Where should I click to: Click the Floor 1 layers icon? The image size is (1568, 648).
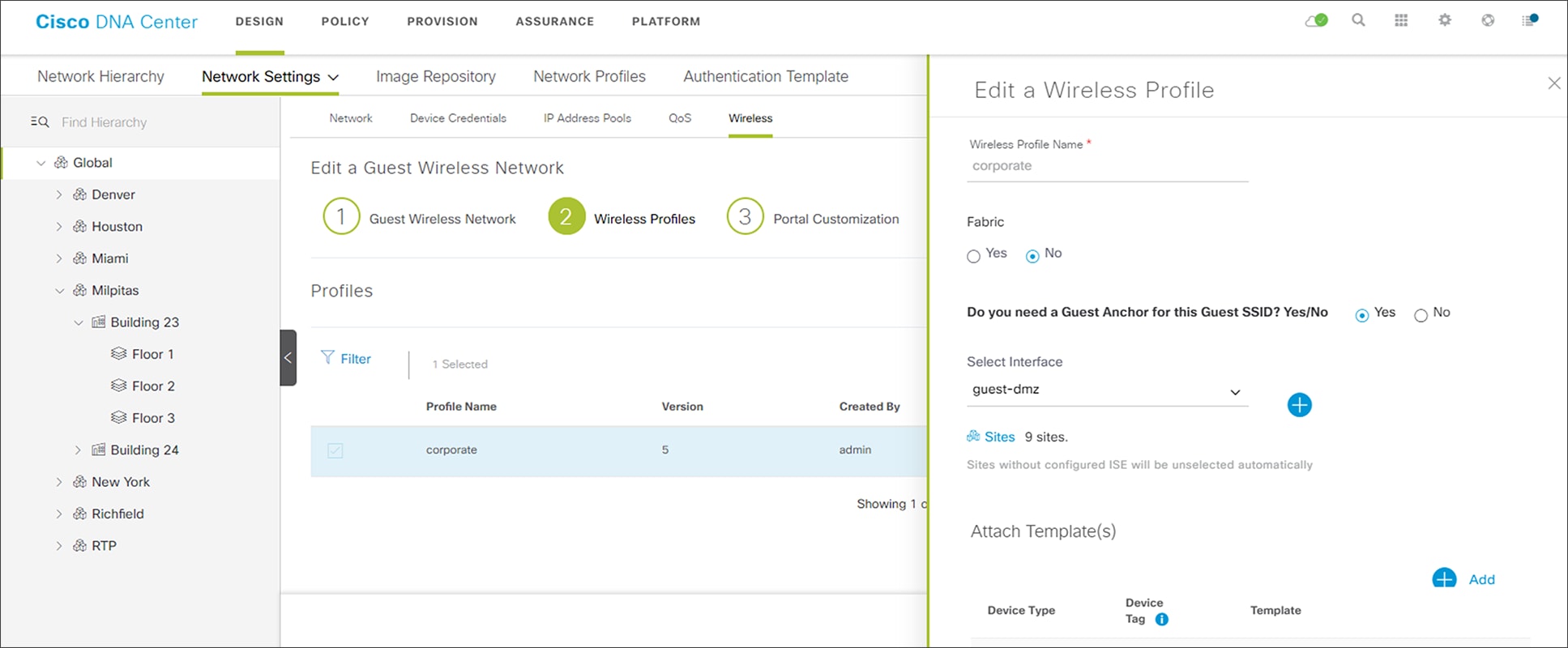click(118, 354)
